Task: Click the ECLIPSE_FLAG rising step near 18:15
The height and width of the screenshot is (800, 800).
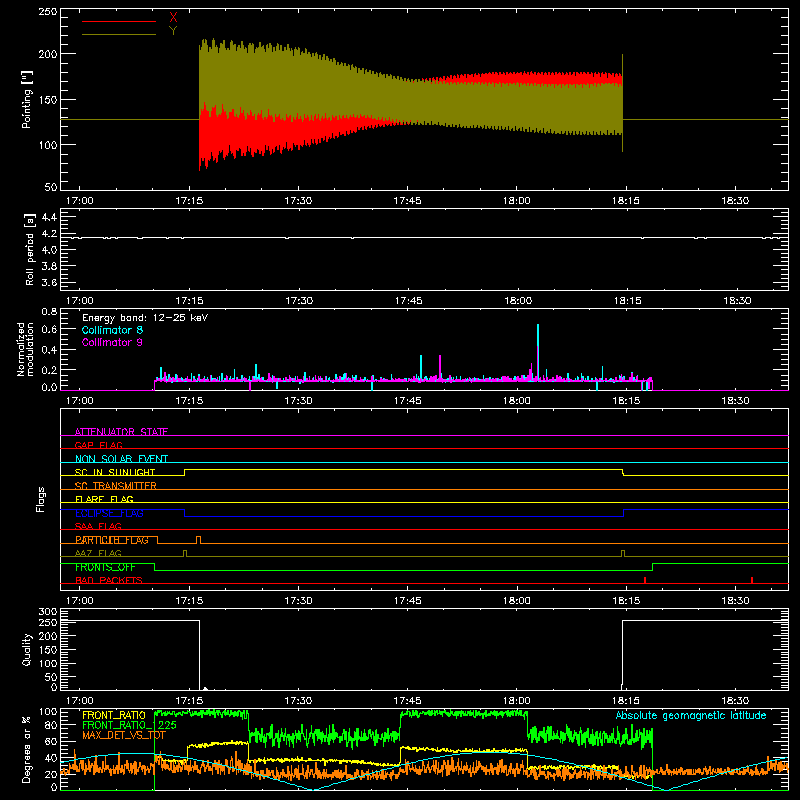Action: click(623, 513)
